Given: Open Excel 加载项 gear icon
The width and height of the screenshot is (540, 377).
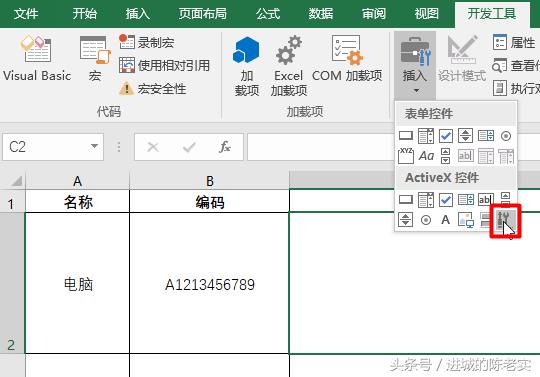Looking at the screenshot, I should [289, 51].
